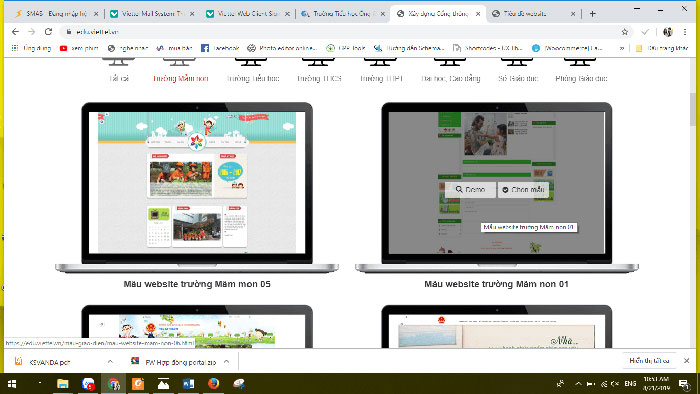Open the Ứng dụng apps bookmark
The height and width of the screenshot is (394, 700).
pyautogui.click(x=31, y=48)
